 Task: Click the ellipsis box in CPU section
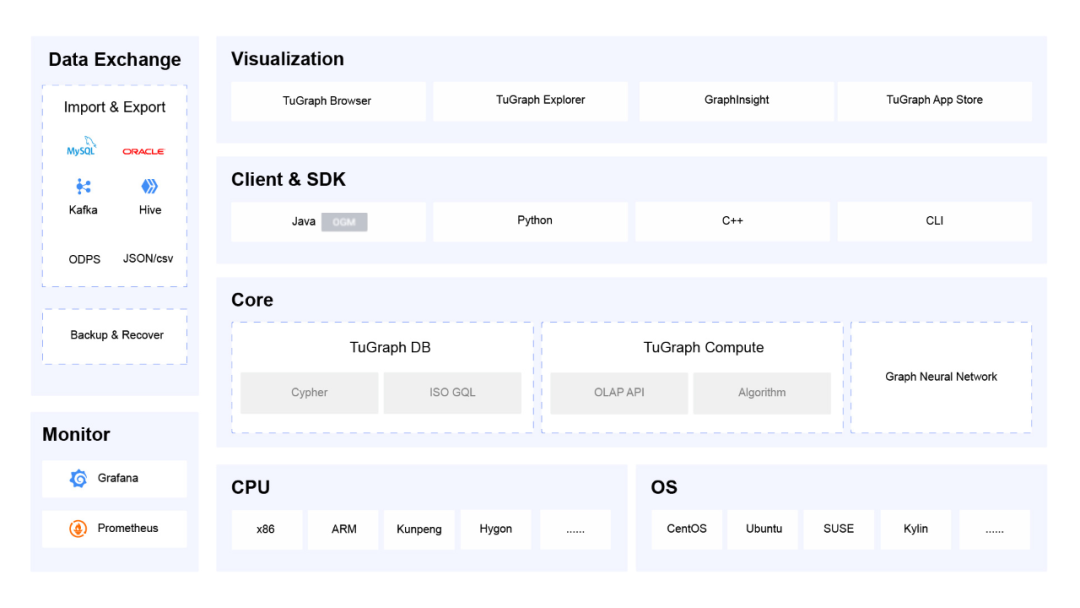pyautogui.click(x=575, y=530)
